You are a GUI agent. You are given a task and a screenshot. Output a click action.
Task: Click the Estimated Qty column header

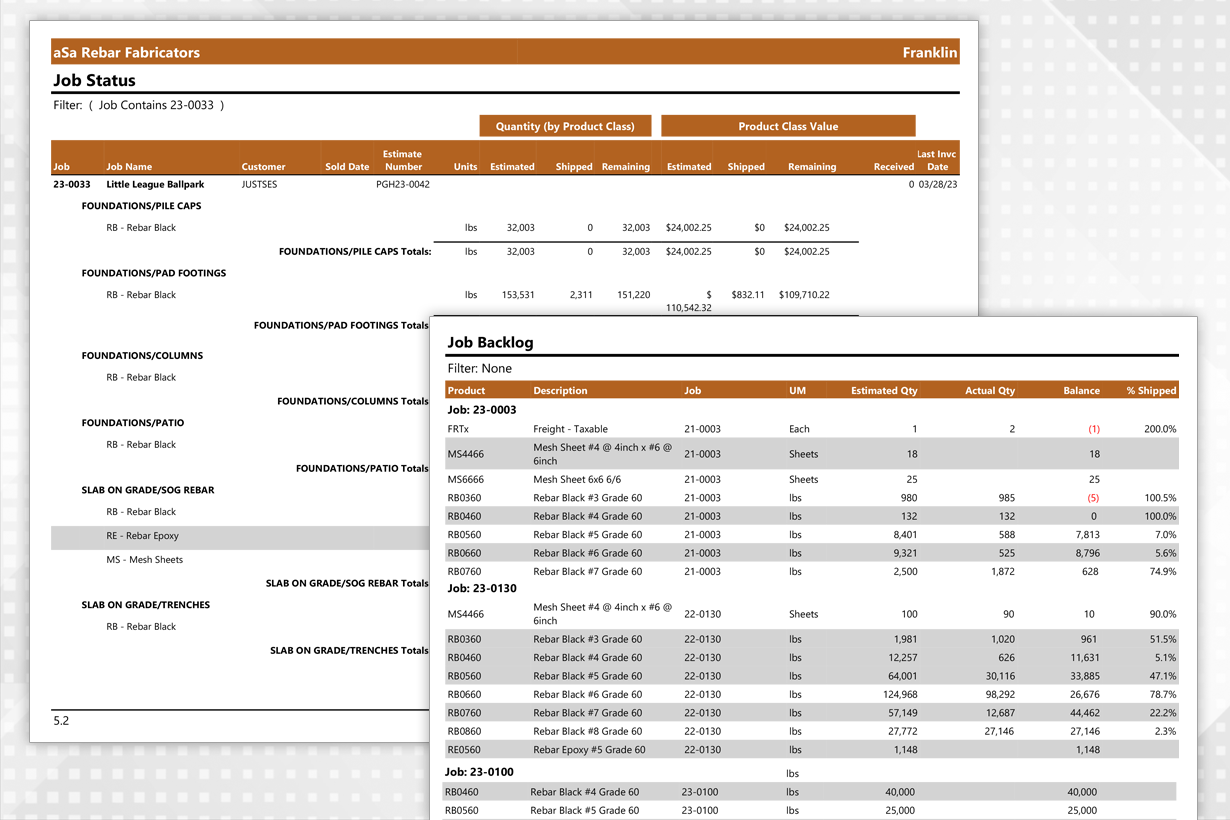click(883, 390)
